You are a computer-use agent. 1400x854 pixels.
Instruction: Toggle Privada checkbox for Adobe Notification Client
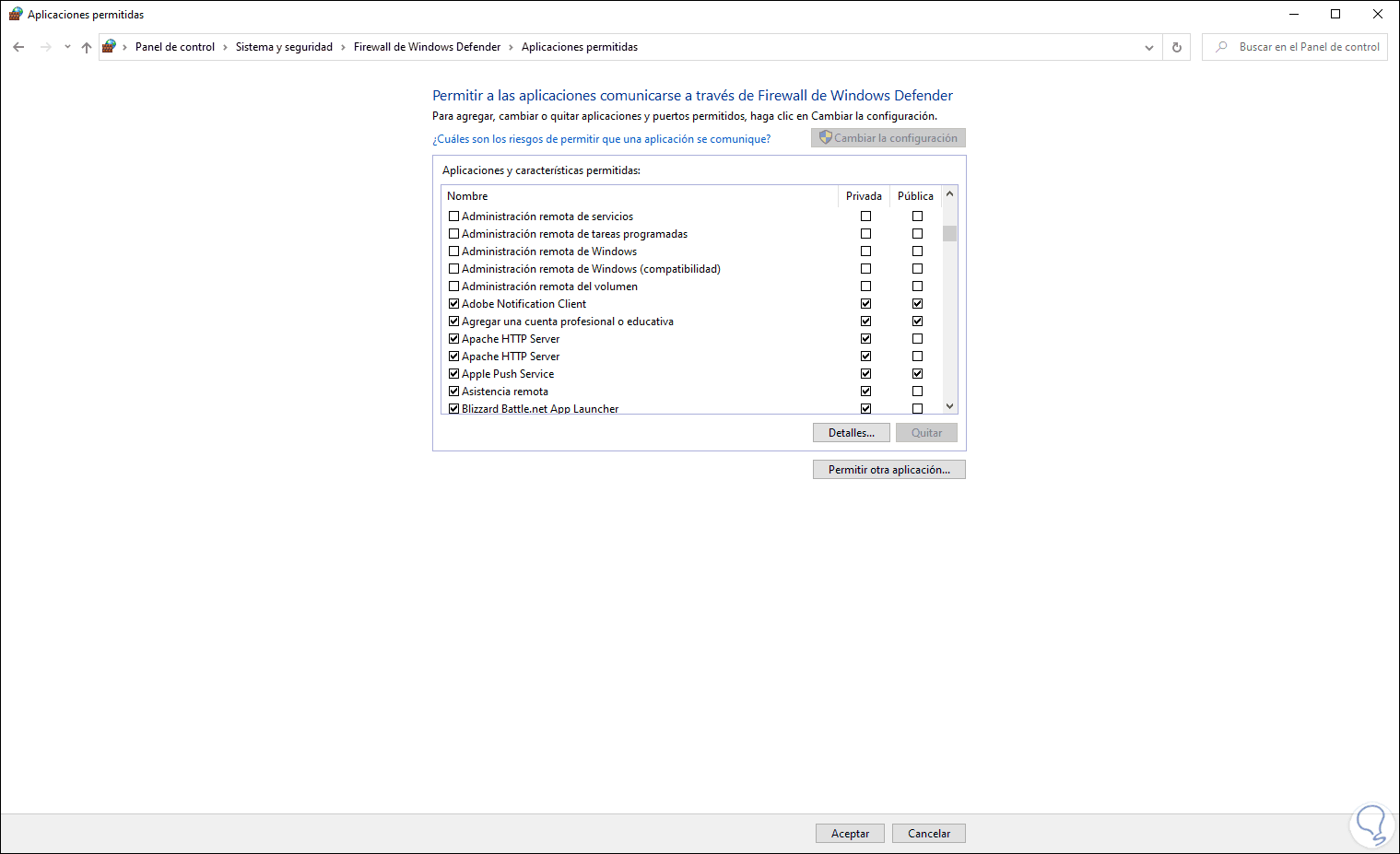pos(865,304)
